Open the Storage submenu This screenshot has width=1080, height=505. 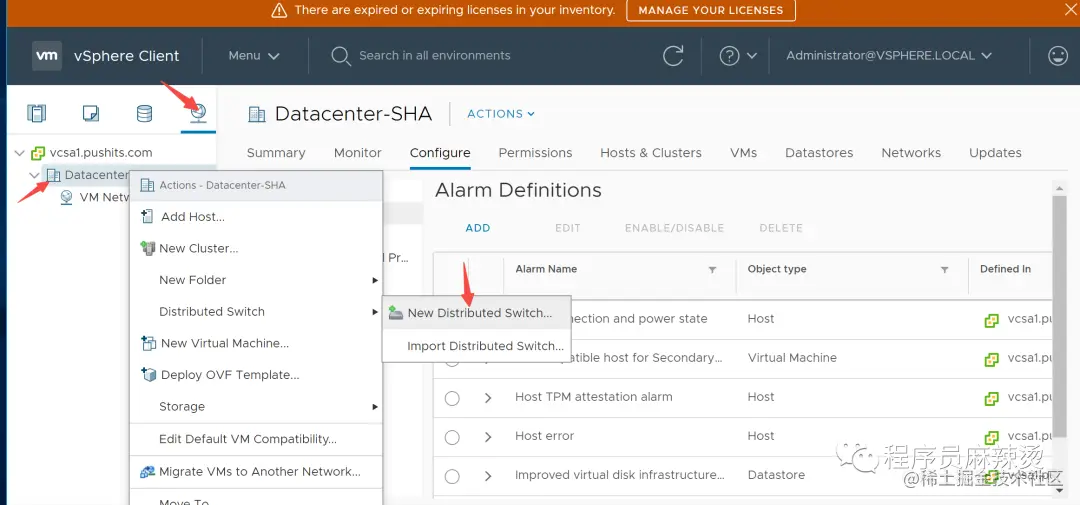click(256, 406)
